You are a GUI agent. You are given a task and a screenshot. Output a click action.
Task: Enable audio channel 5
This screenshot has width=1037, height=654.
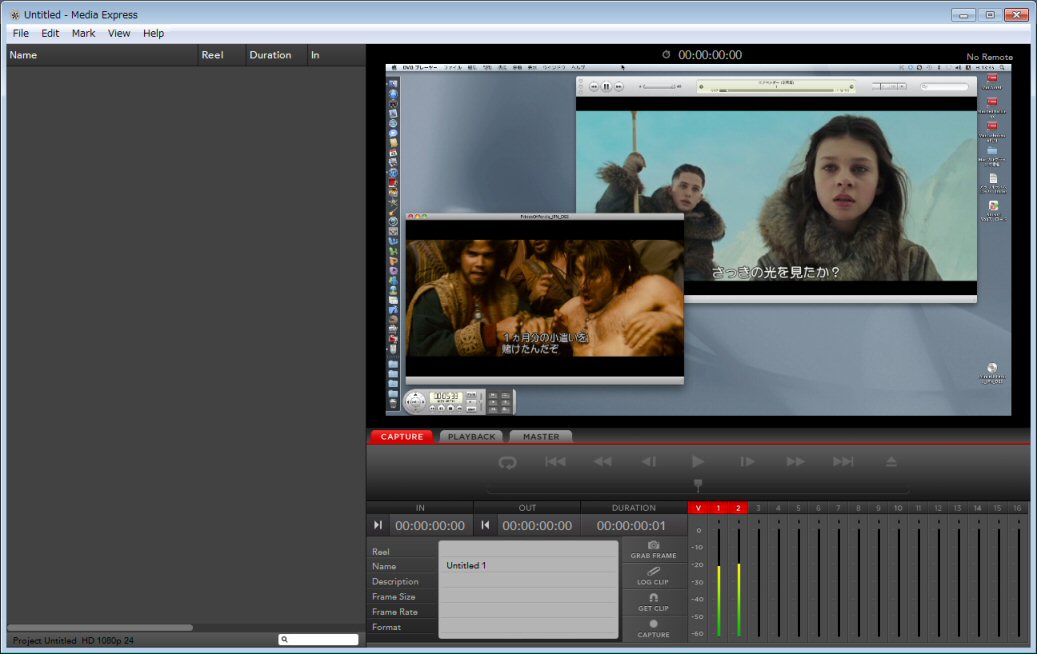[798, 508]
